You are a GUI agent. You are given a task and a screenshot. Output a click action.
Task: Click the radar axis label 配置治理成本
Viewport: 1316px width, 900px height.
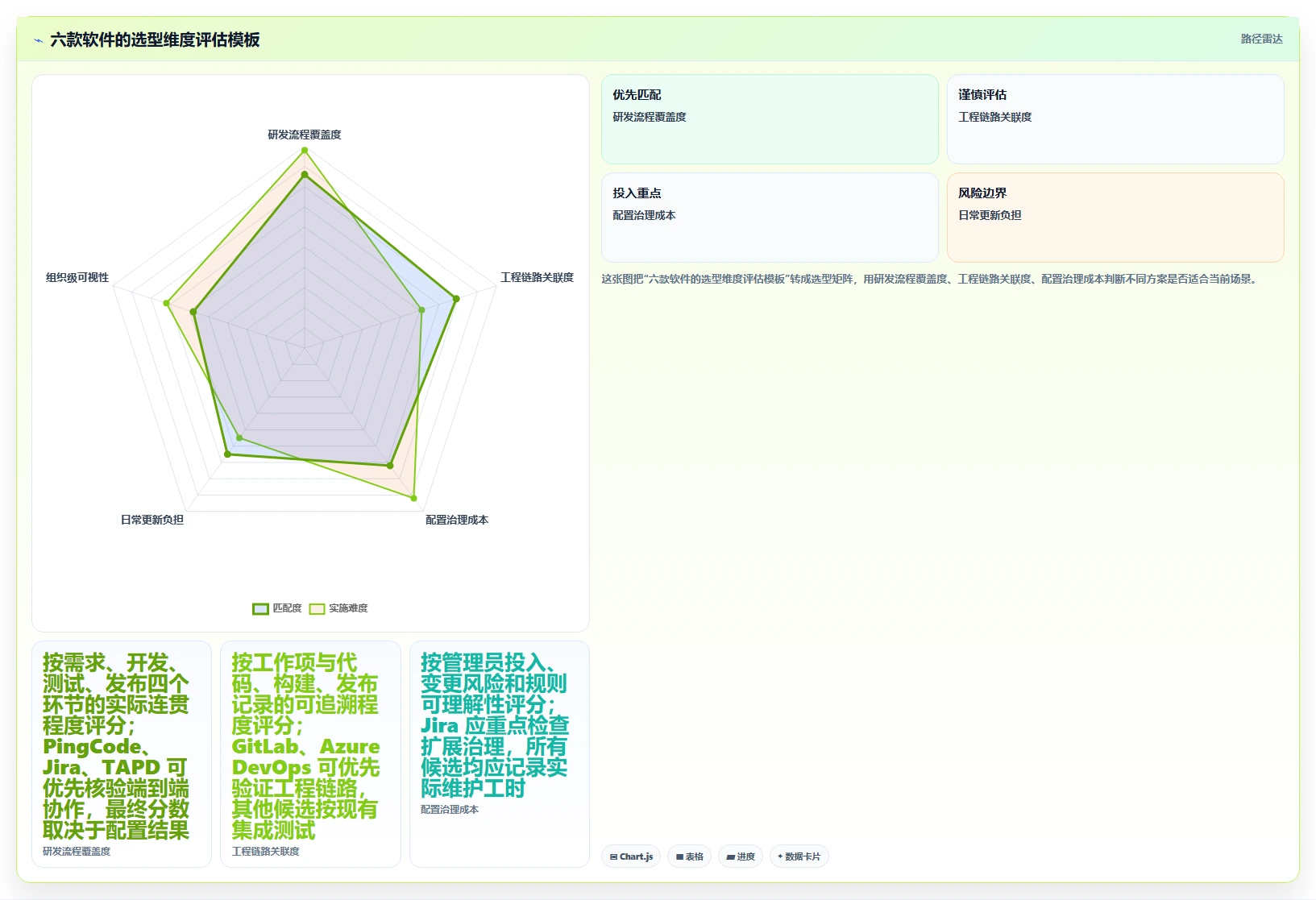[457, 520]
